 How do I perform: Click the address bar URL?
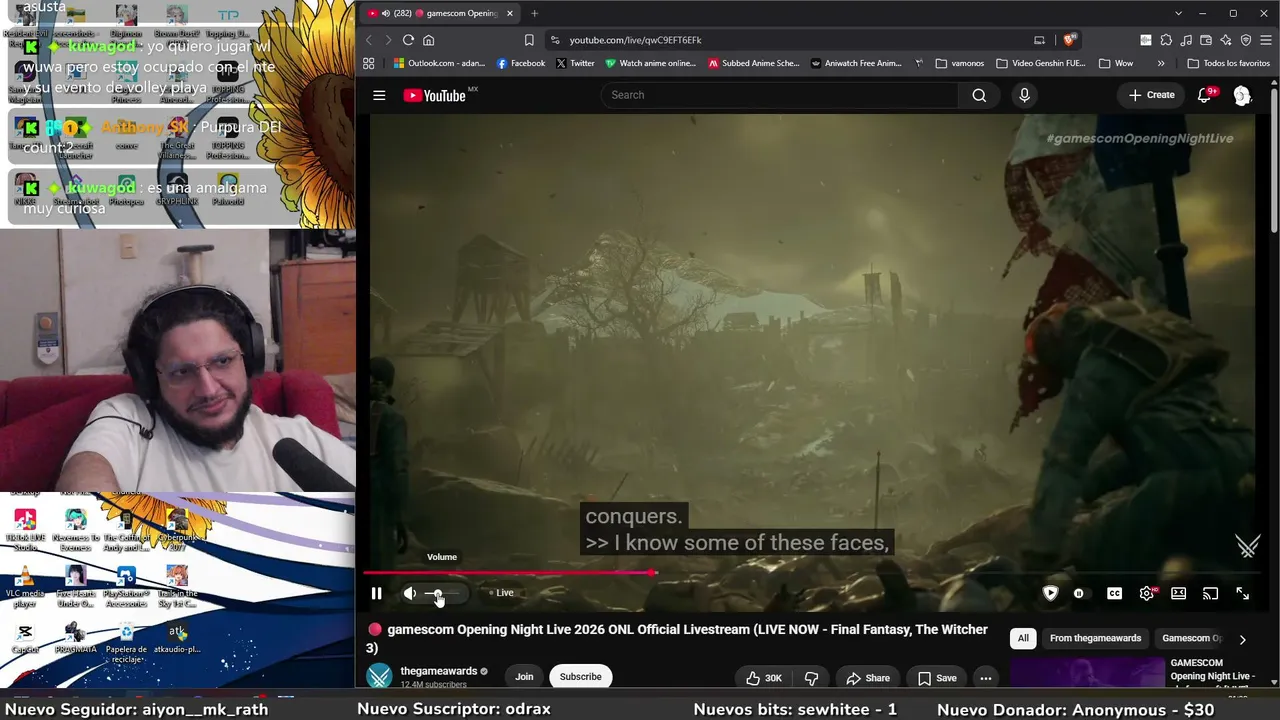click(635, 40)
